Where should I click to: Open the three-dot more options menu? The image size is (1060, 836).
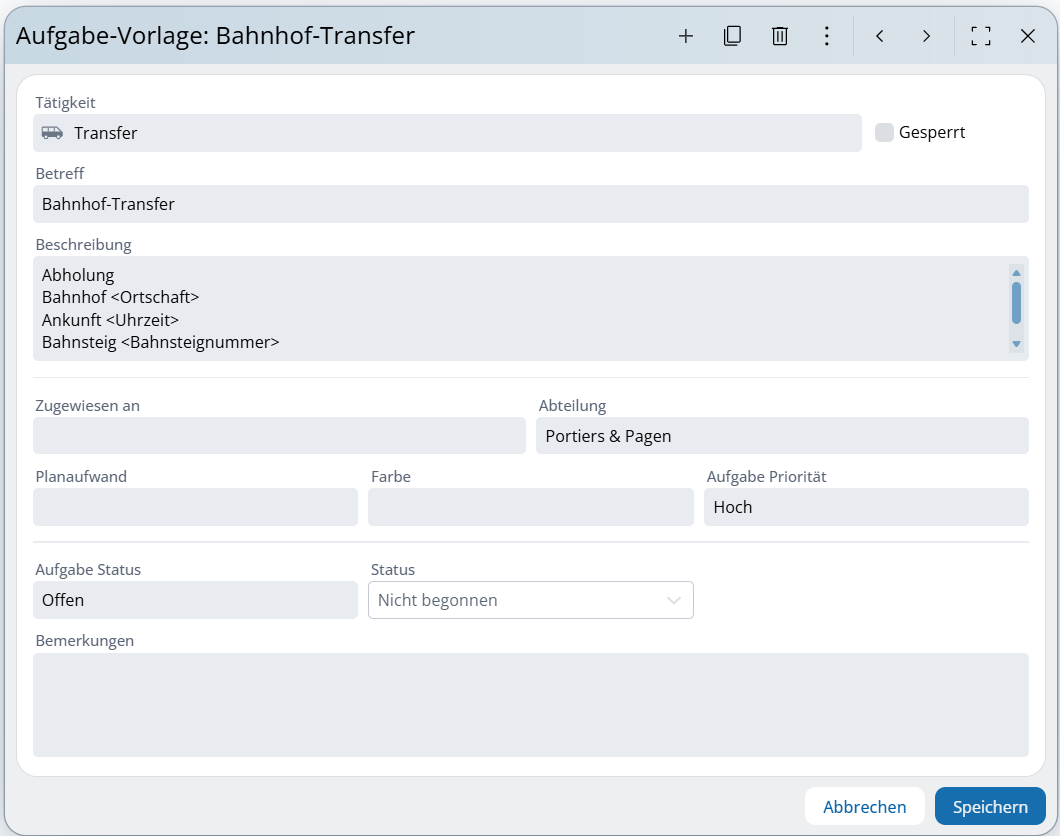[826, 36]
